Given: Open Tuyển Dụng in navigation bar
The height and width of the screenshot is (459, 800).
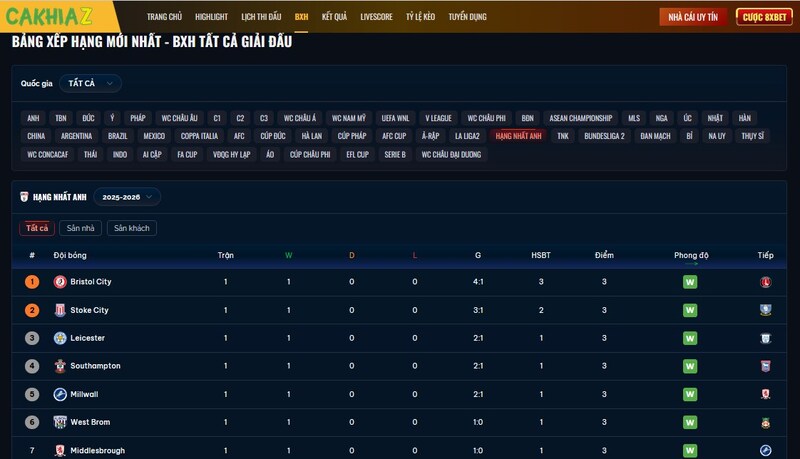Looking at the screenshot, I should coord(467,17).
